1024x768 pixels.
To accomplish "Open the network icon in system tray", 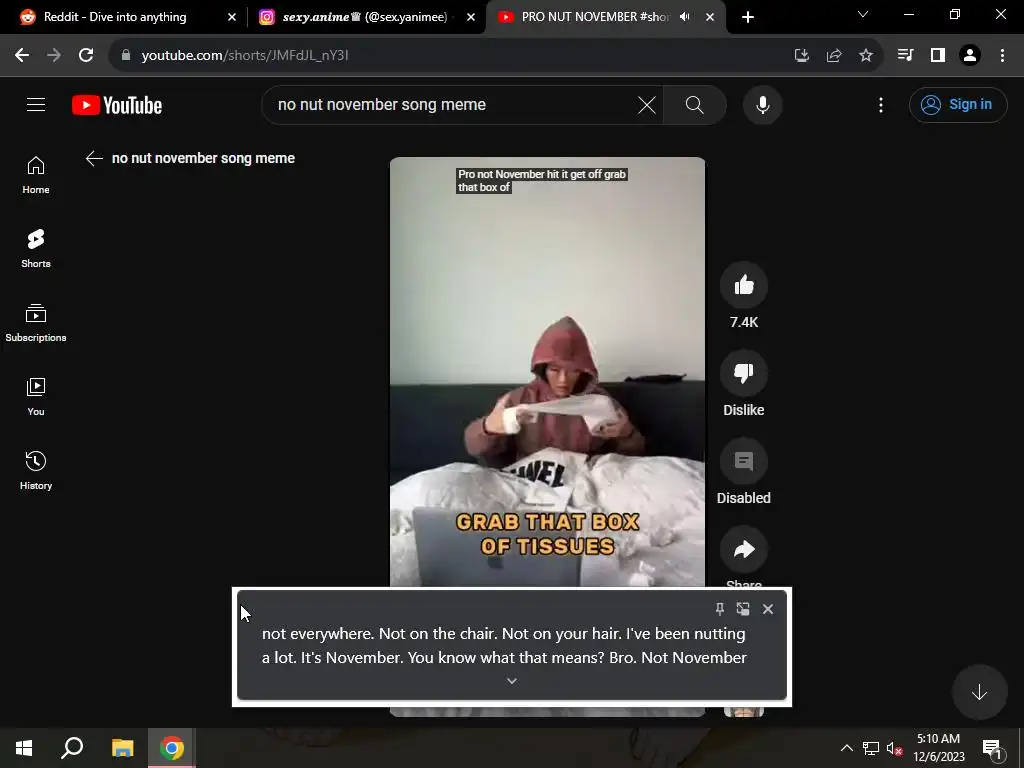I will [x=871, y=748].
